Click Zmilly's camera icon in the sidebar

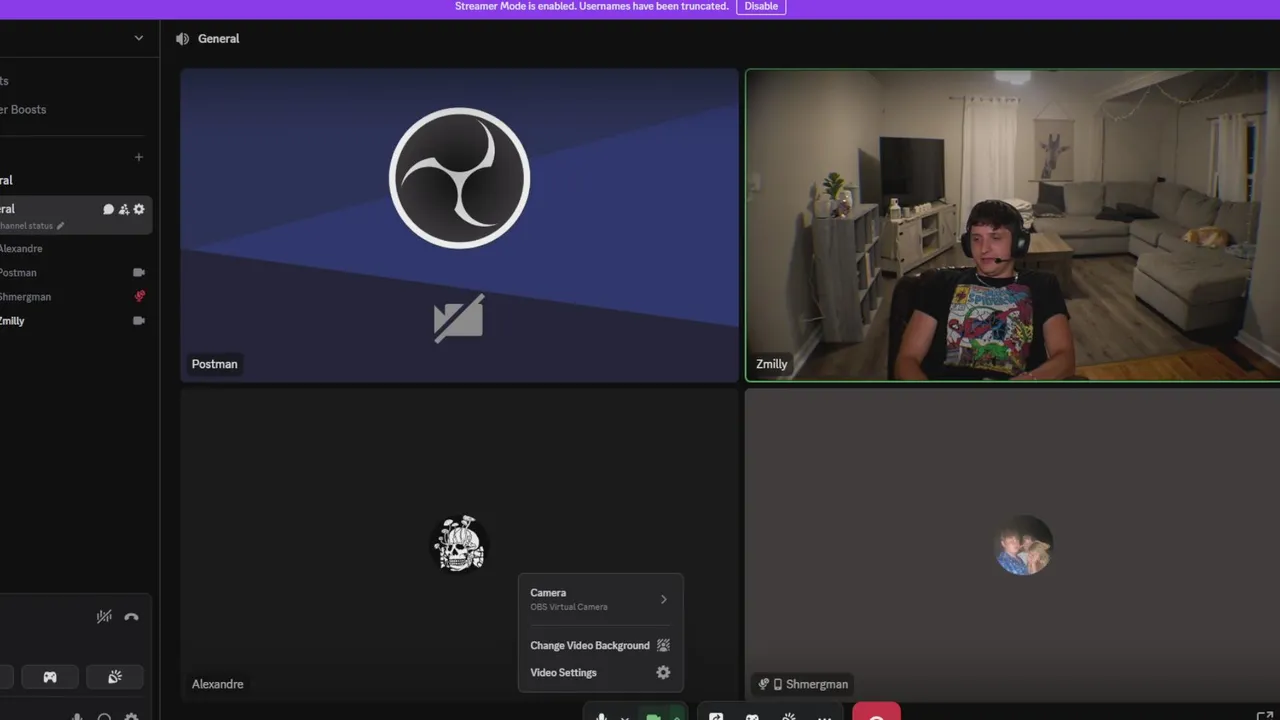pyautogui.click(x=139, y=320)
